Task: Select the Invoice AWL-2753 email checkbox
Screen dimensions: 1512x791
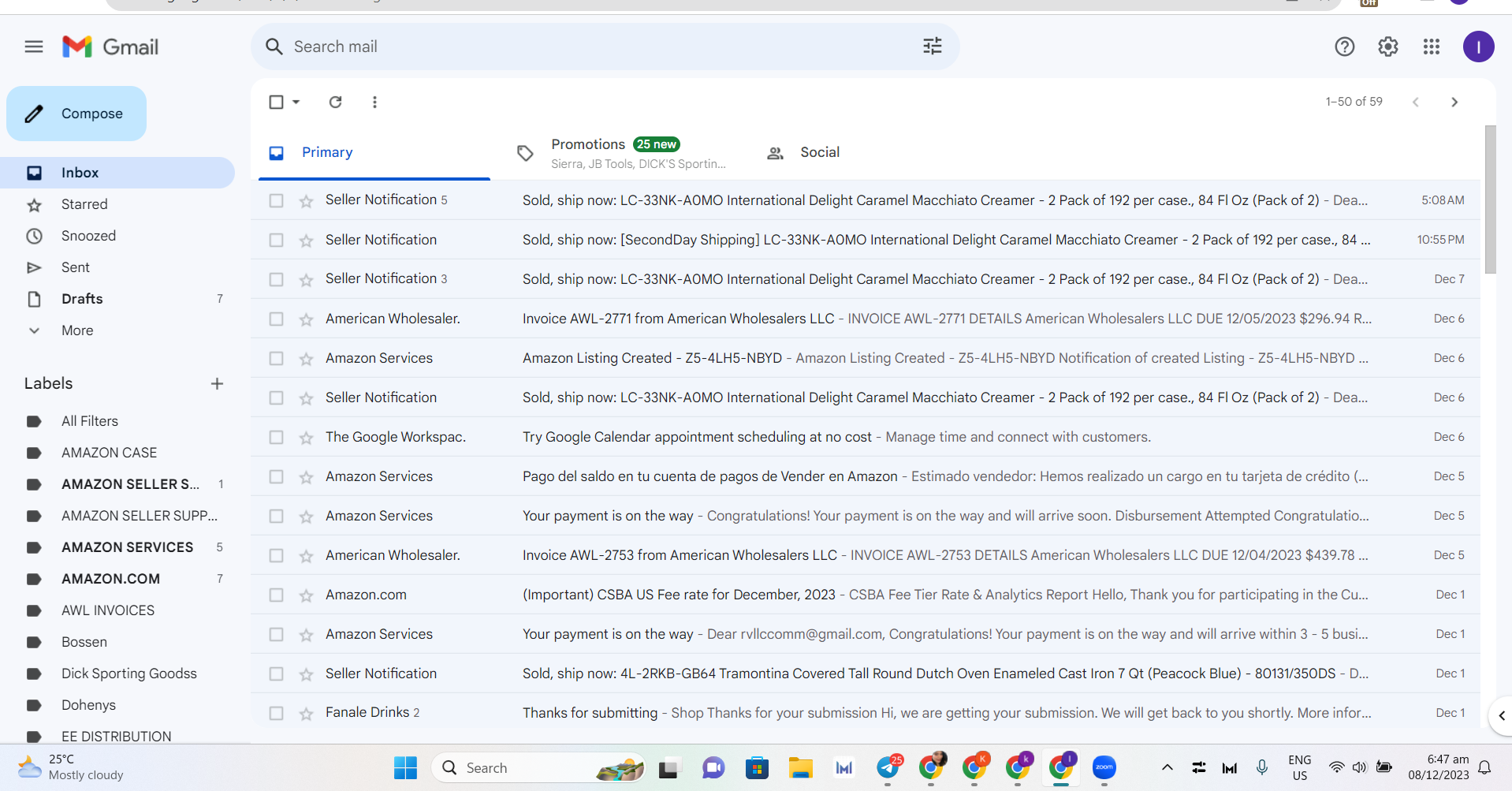Action: pos(276,555)
